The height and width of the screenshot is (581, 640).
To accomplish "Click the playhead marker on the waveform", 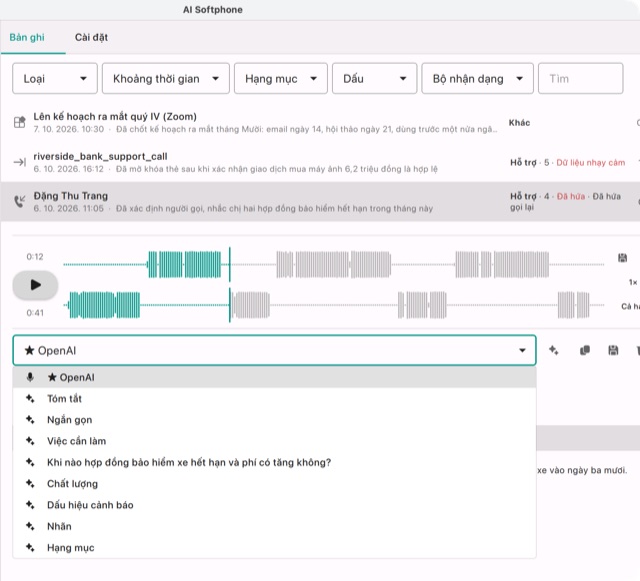I will coord(230,285).
